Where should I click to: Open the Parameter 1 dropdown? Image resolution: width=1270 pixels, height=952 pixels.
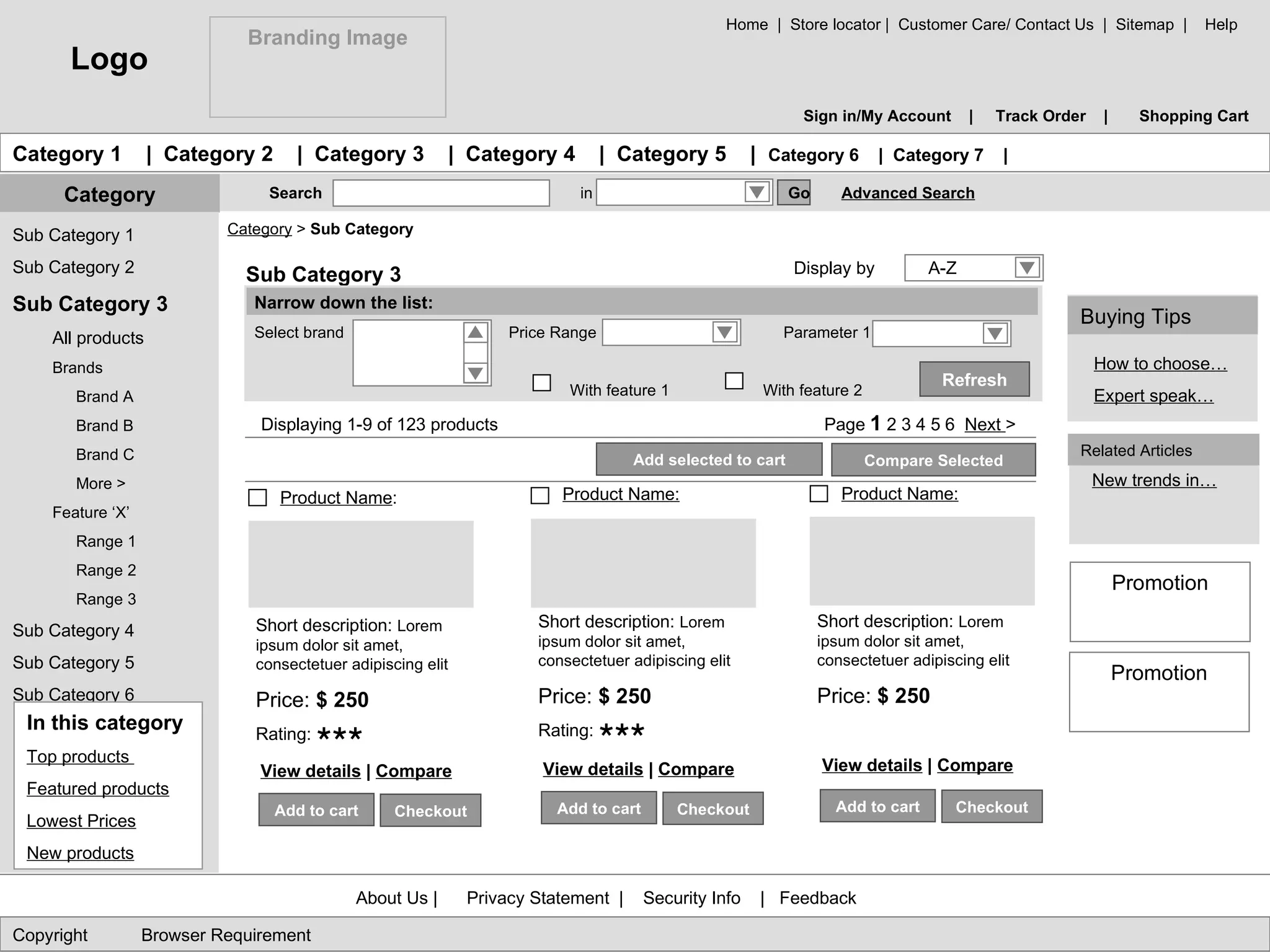point(995,333)
